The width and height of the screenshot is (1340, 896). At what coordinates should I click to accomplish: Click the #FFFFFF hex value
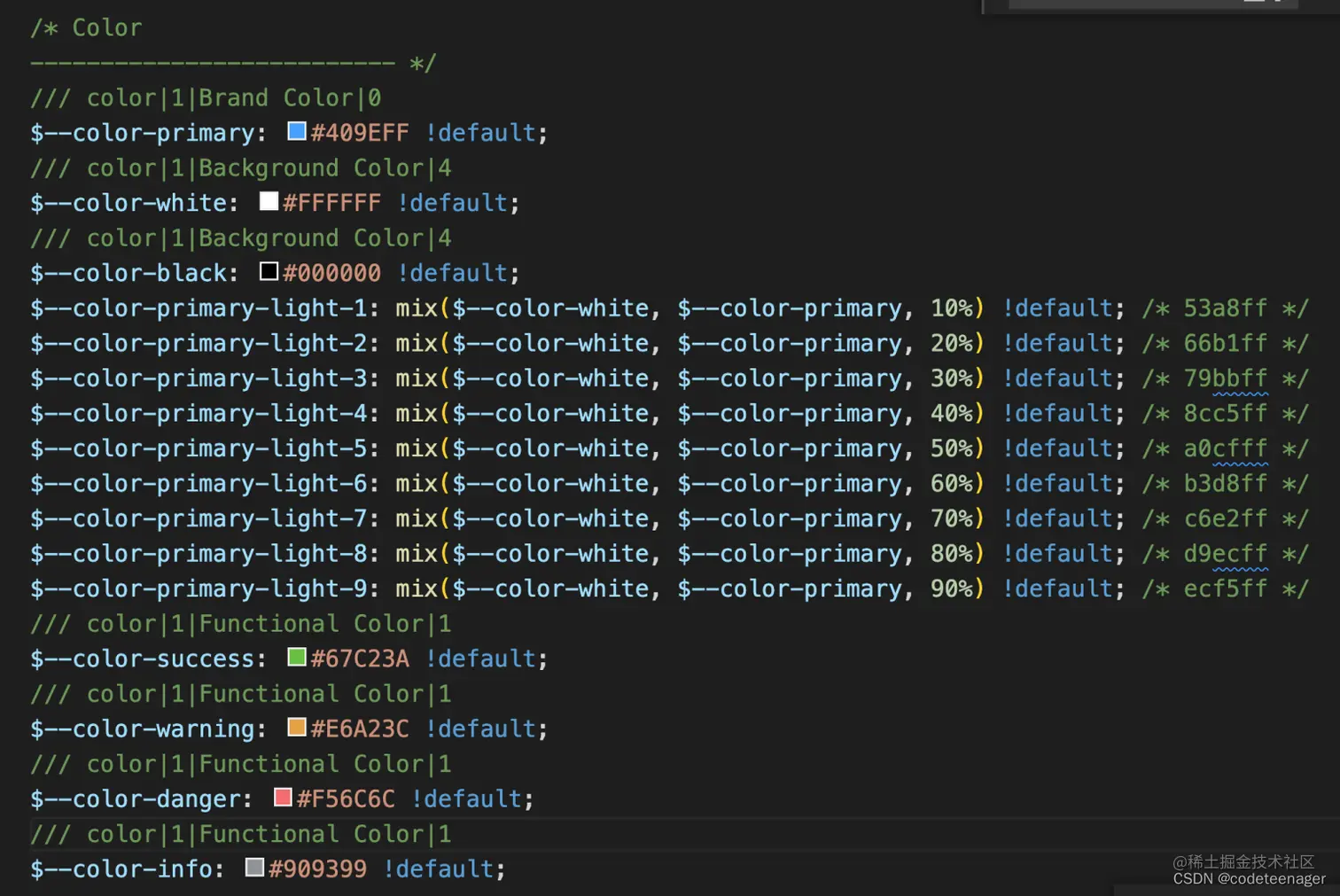[x=331, y=203]
